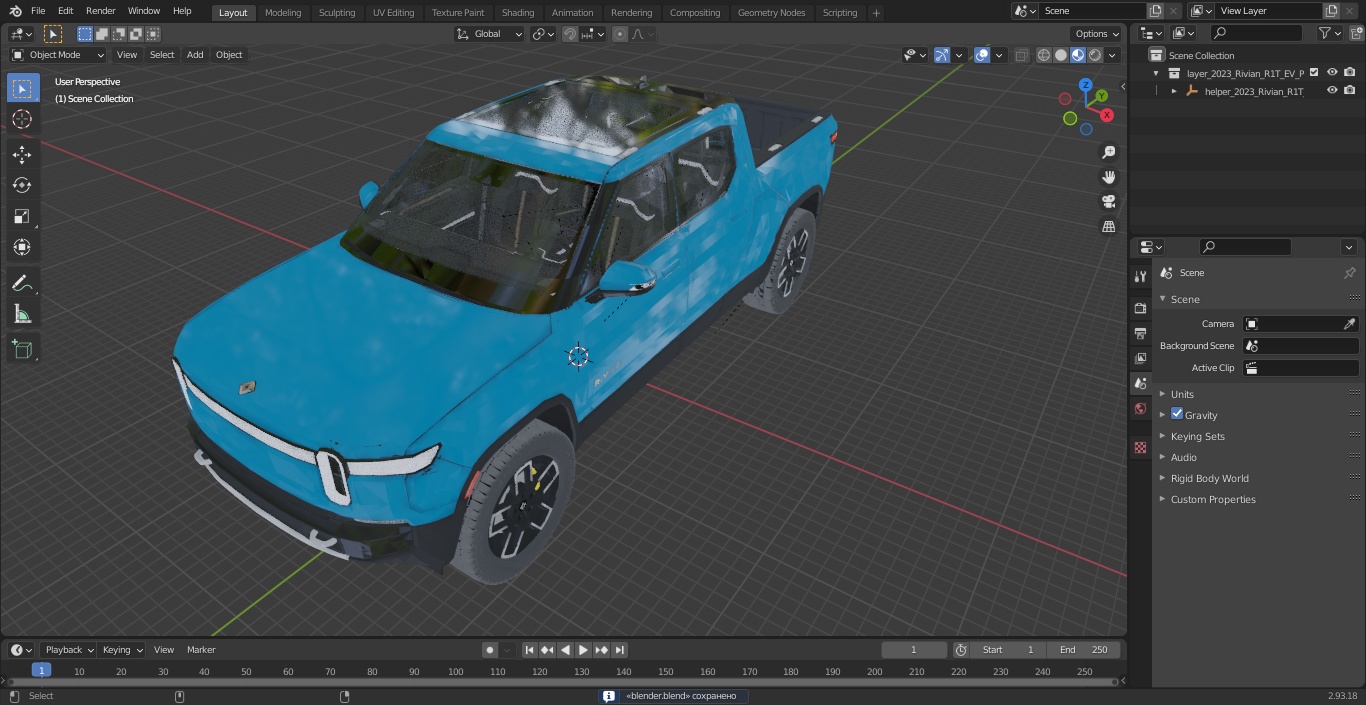Switch to rendered viewport shading
This screenshot has width=1366, height=705.
pyautogui.click(x=1095, y=55)
